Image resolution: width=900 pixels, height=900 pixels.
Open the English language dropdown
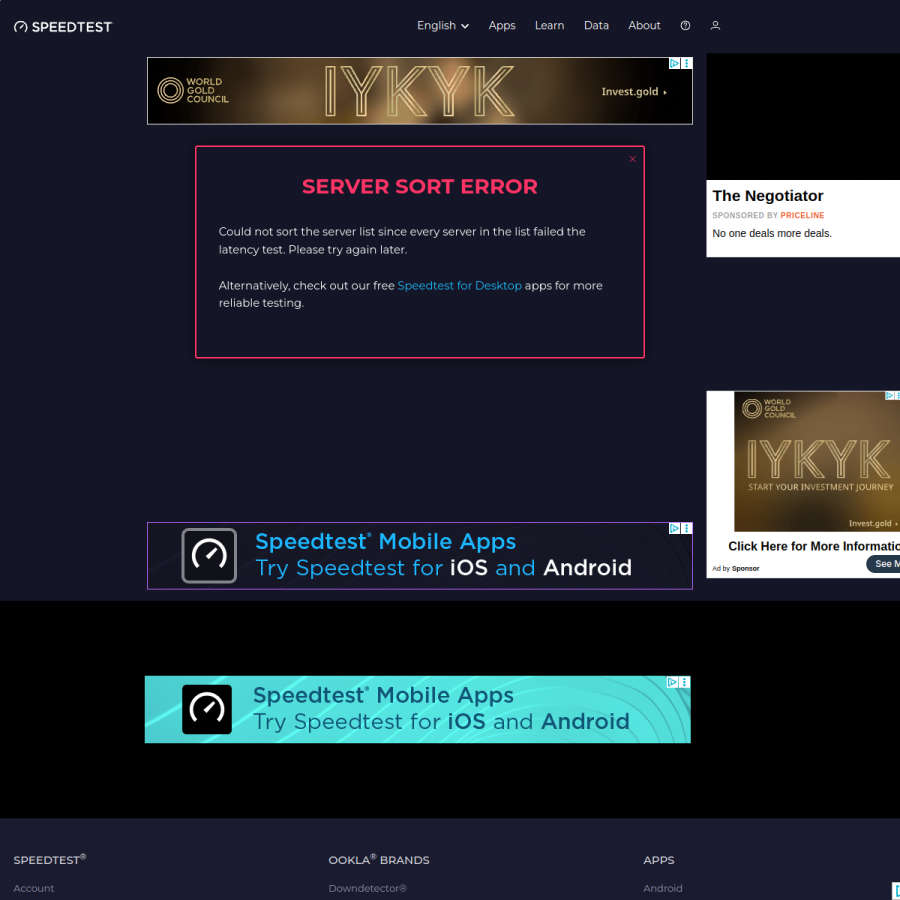pyautogui.click(x=443, y=25)
